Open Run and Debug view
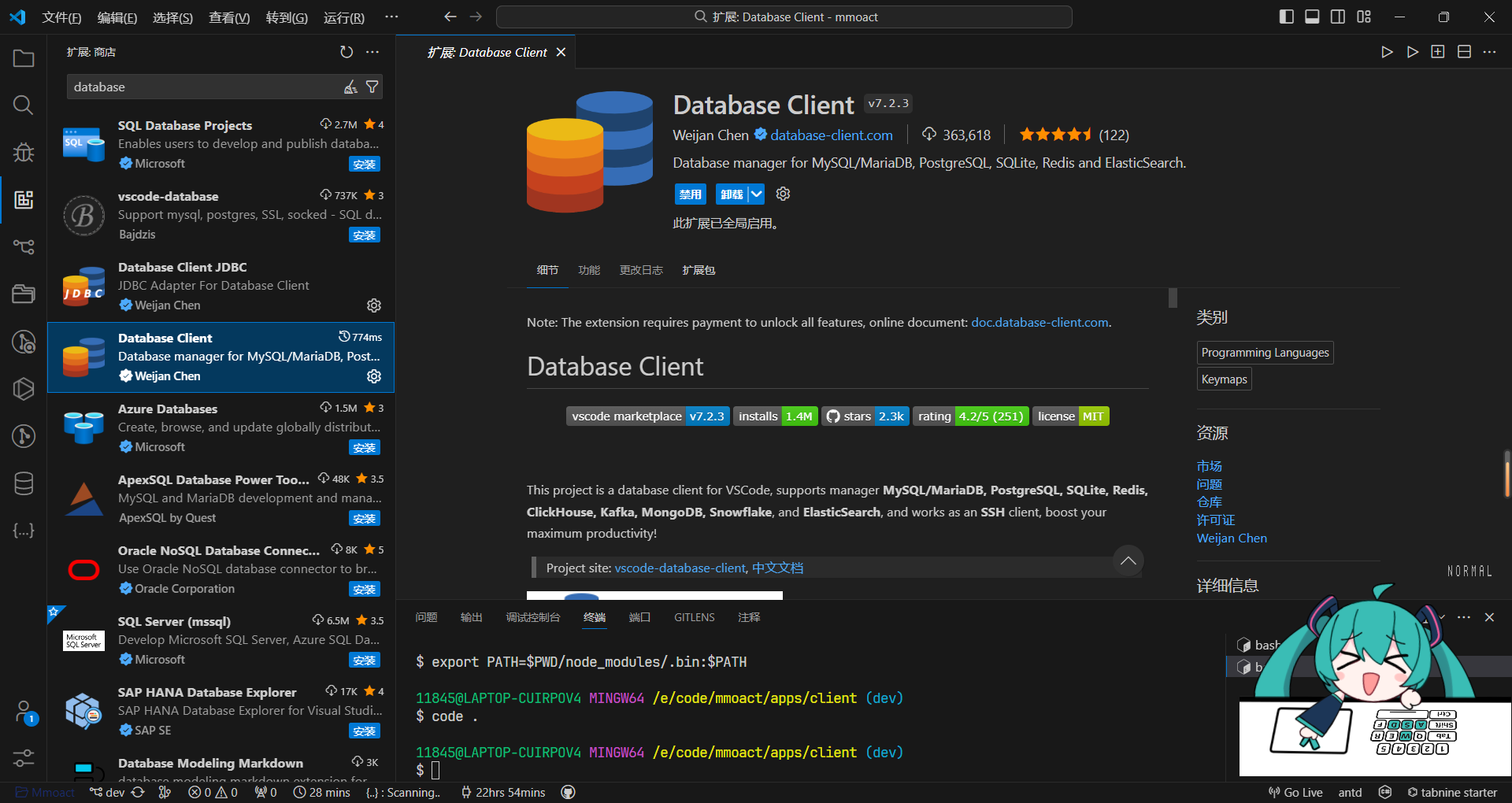 coord(24,152)
